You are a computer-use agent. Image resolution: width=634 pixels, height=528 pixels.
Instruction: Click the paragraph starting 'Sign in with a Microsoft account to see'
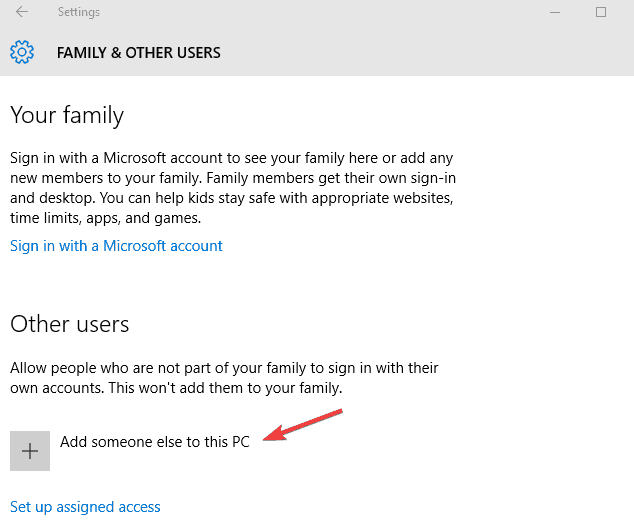pyautogui.click(x=232, y=188)
